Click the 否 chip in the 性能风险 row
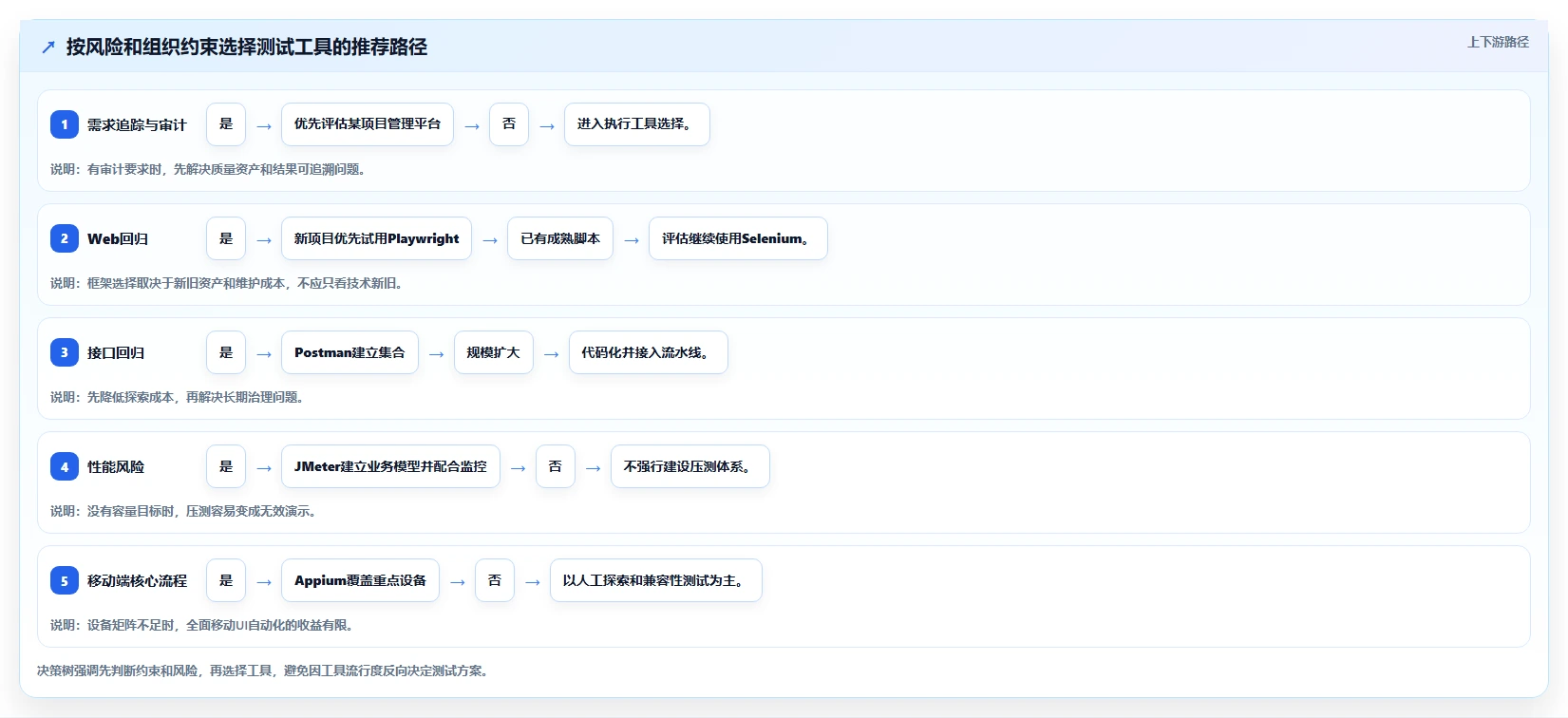 pyautogui.click(x=556, y=466)
